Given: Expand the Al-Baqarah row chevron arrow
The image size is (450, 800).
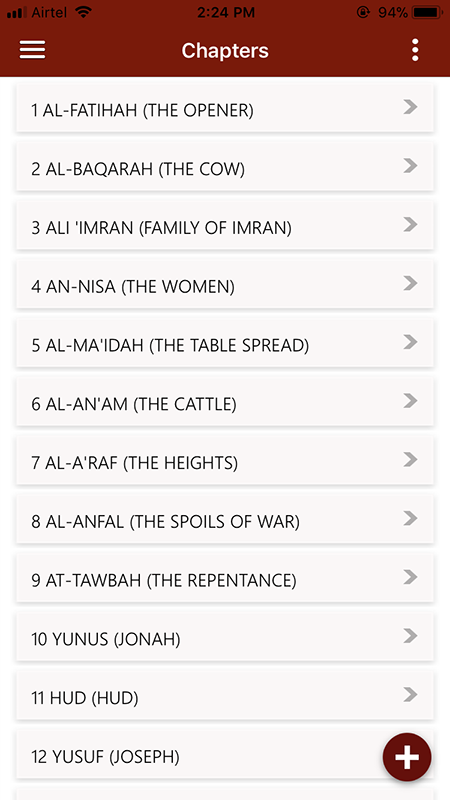Looking at the screenshot, I should point(410,166).
